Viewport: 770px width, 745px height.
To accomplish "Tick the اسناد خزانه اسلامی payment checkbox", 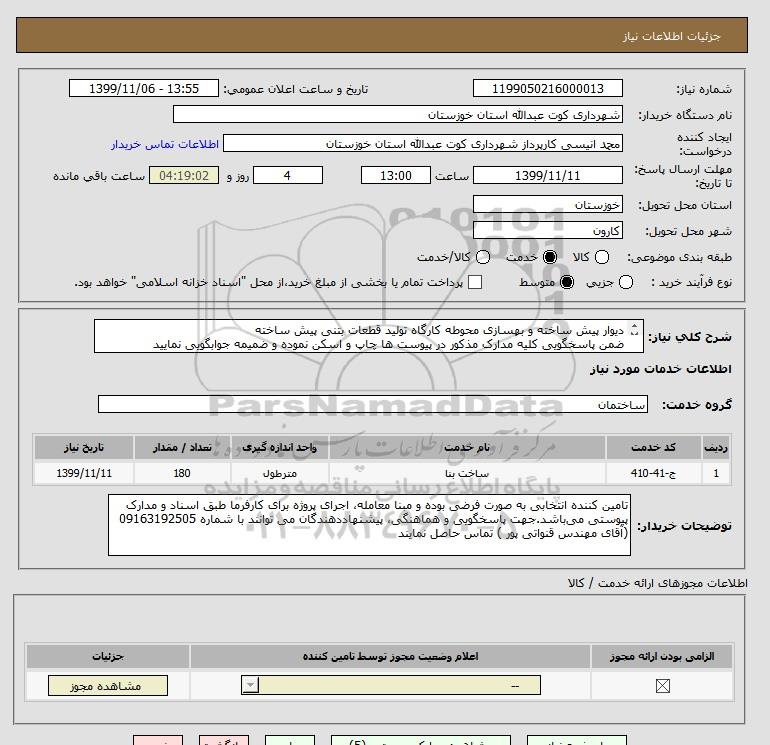I will click(x=475, y=282).
